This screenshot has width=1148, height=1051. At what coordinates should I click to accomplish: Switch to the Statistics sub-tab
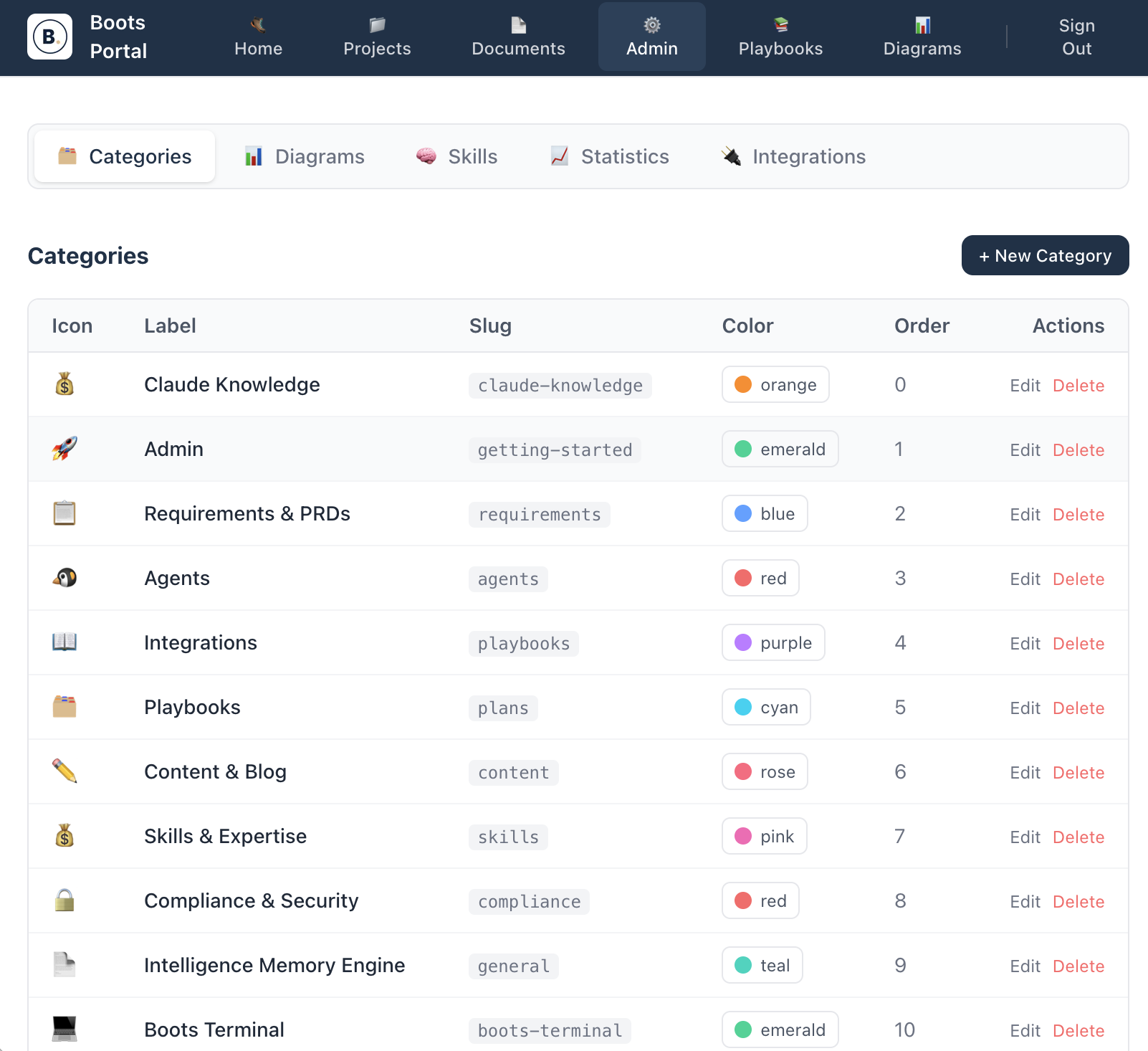(x=610, y=156)
